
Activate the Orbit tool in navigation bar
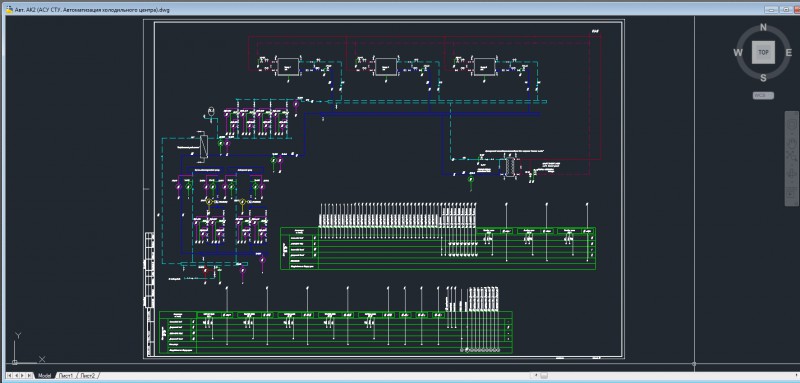(x=792, y=174)
